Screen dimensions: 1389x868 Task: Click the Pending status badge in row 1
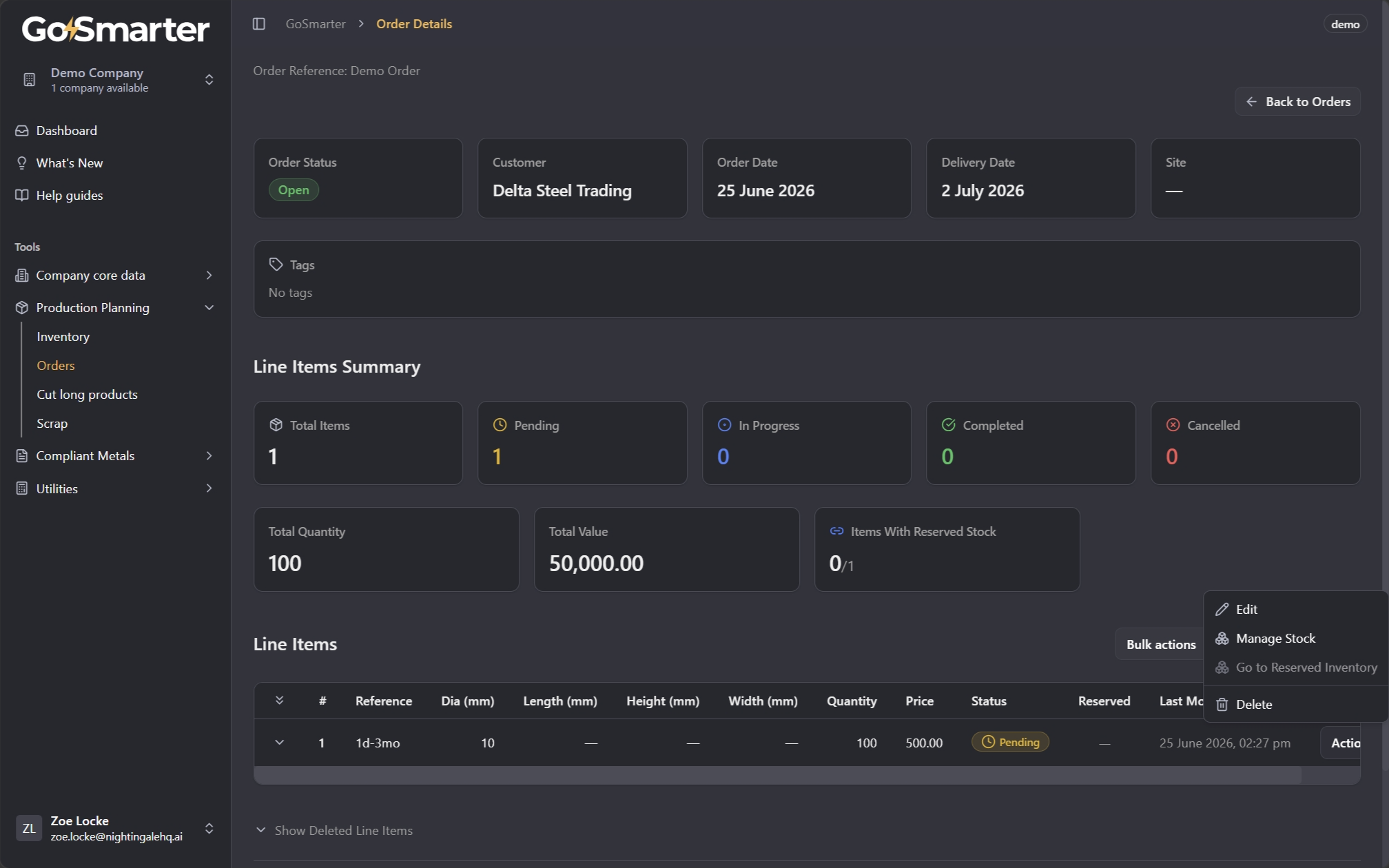click(1010, 743)
